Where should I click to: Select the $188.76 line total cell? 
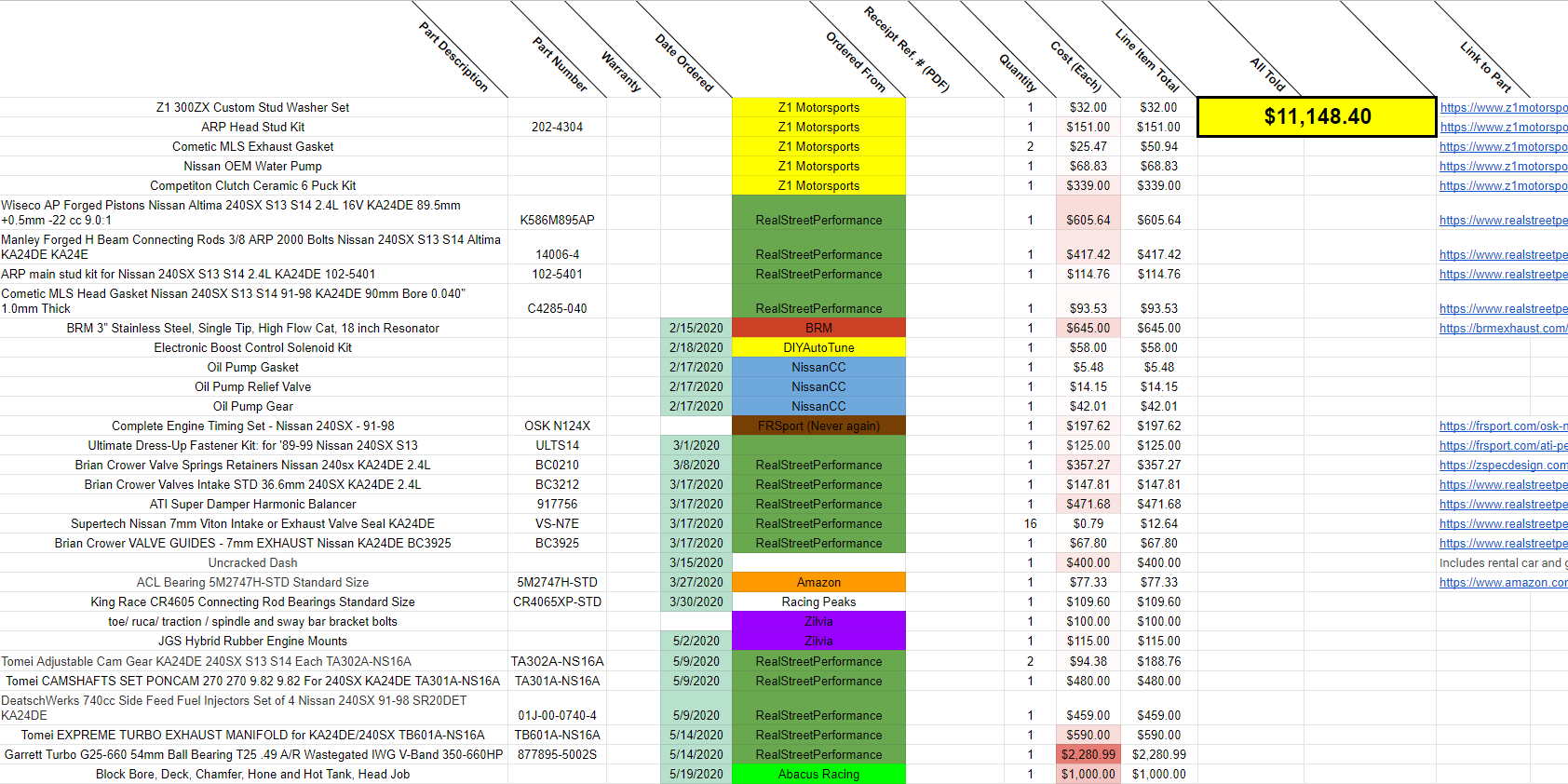pos(1158,662)
